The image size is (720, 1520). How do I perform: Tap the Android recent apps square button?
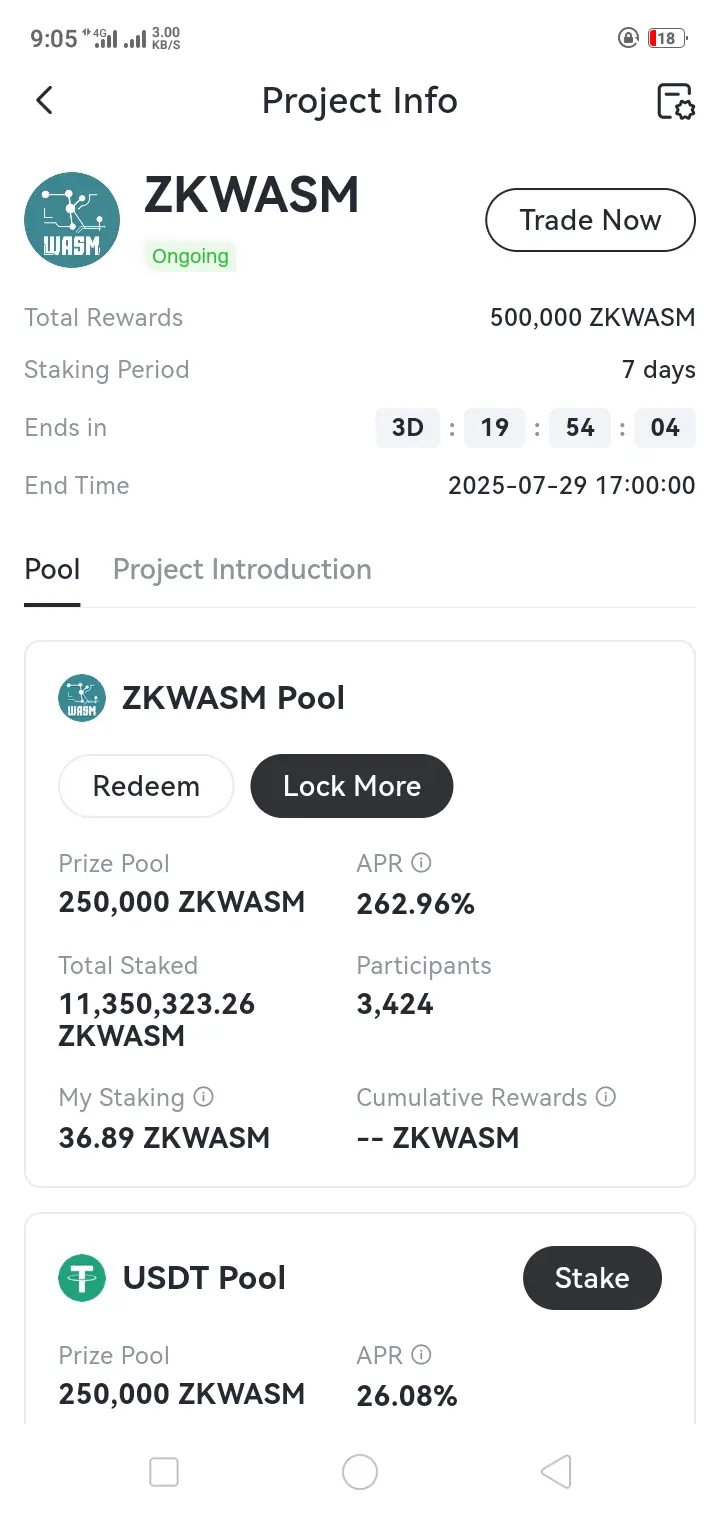pos(164,1472)
